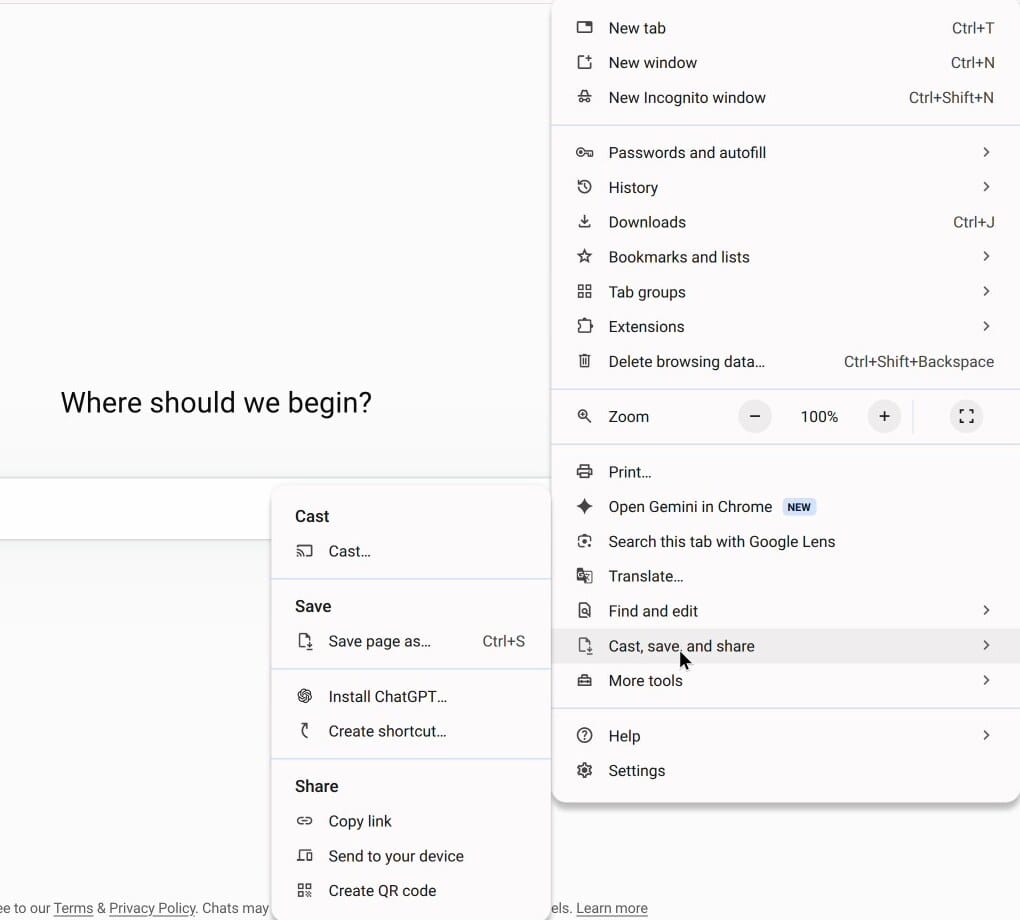Follow the Learn more link
This screenshot has height=920, width=1020.
[x=611, y=908]
